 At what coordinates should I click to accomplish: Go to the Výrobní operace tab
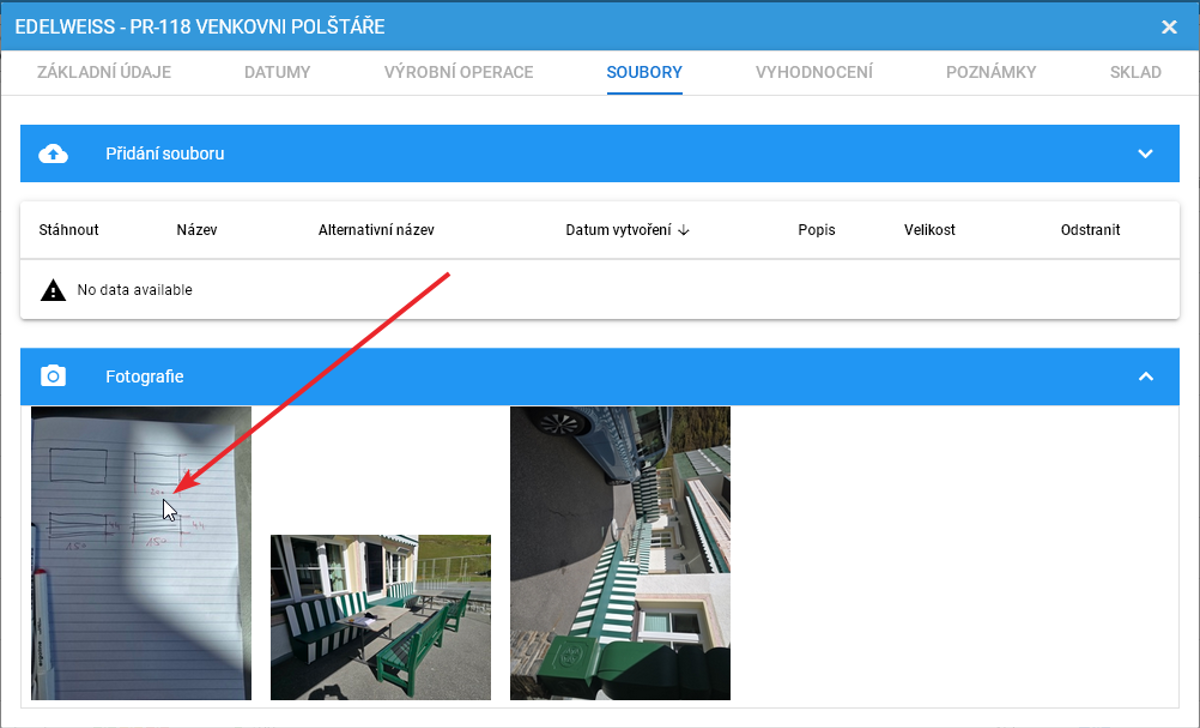point(458,72)
